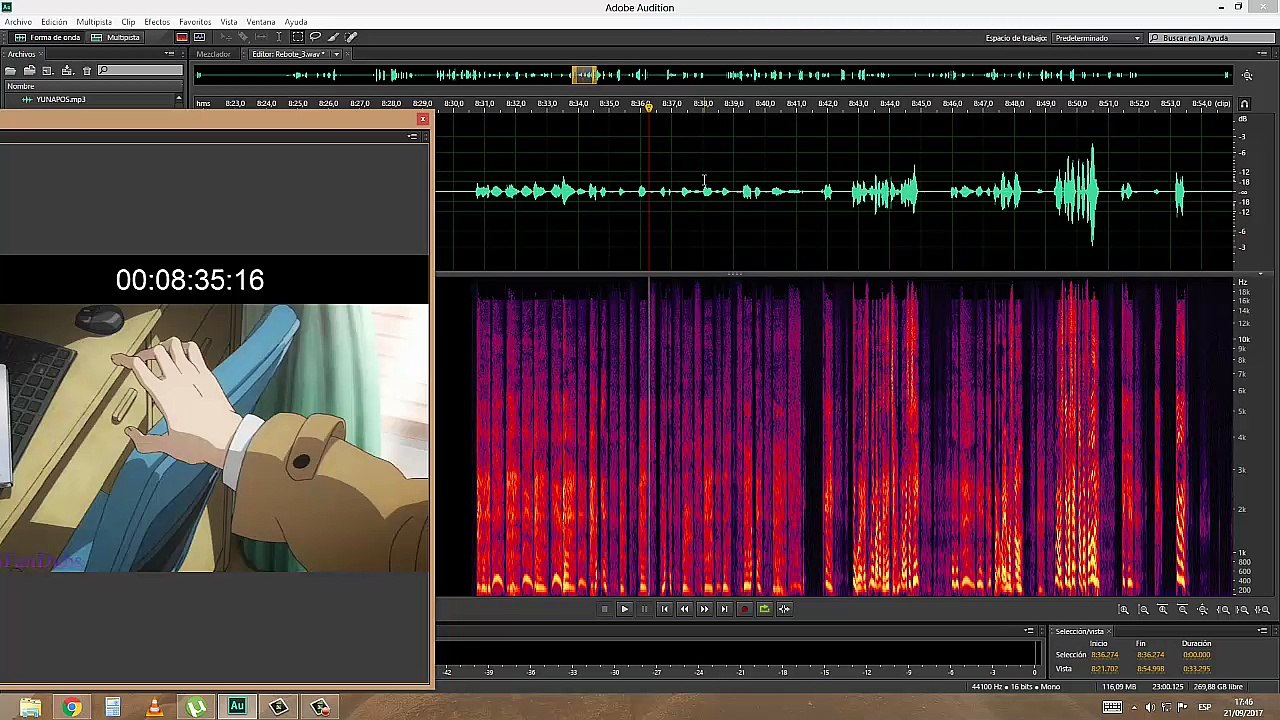Close the floating video panel
The width and height of the screenshot is (1280, 720).
422,119
